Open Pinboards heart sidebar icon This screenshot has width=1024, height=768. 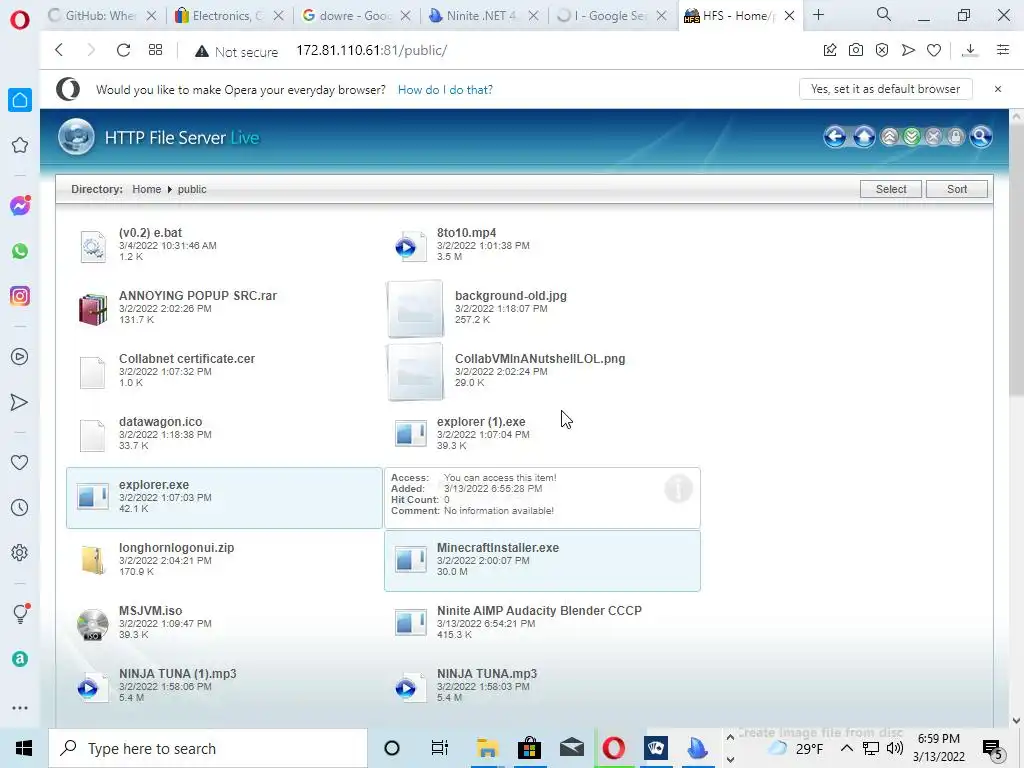click(x=20, y=462)
